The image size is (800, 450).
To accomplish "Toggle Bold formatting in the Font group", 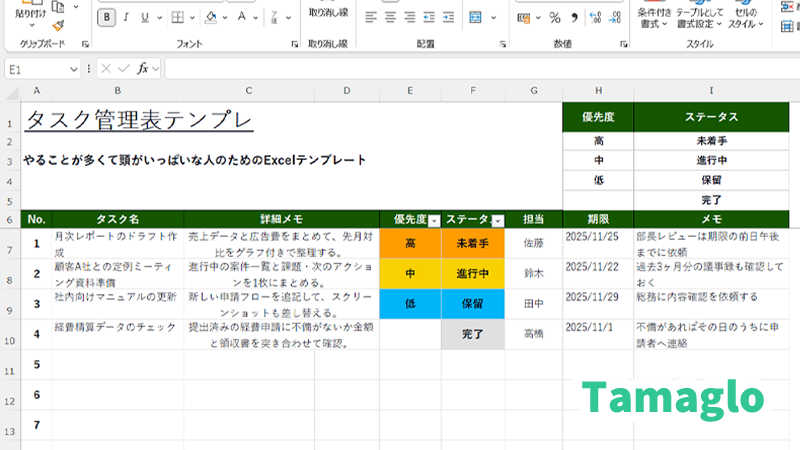I will (107, 18).
